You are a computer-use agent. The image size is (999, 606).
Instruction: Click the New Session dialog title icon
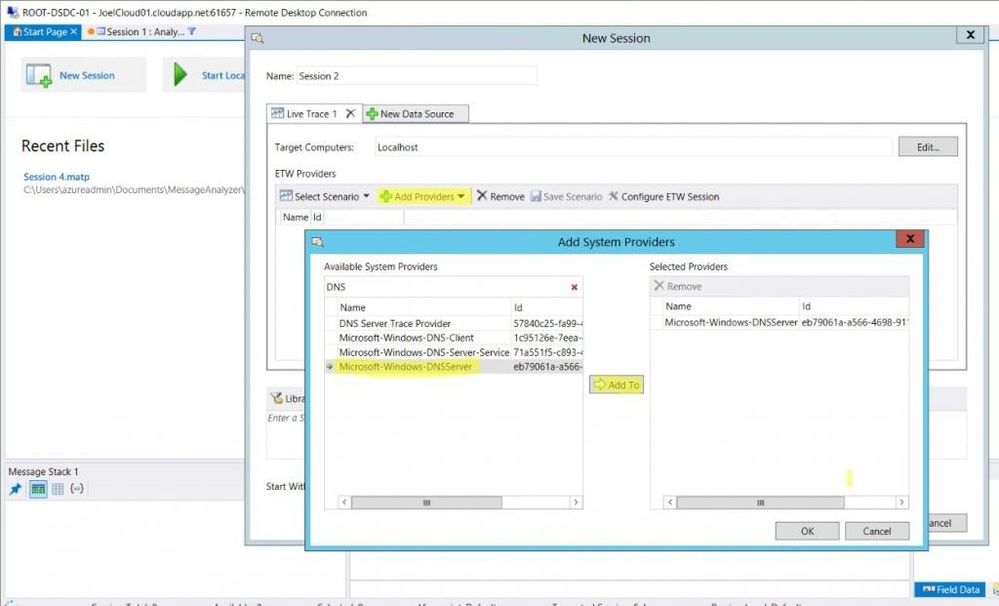[257, 38]
